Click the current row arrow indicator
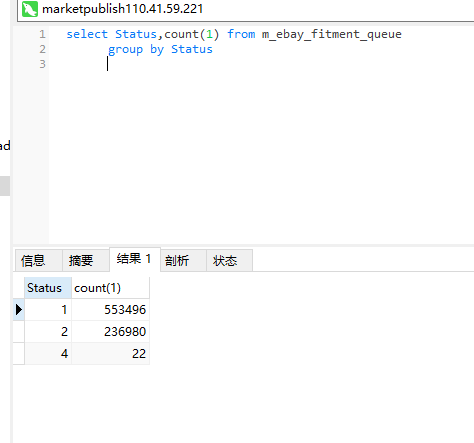The image size is (474, 443). 19,310
